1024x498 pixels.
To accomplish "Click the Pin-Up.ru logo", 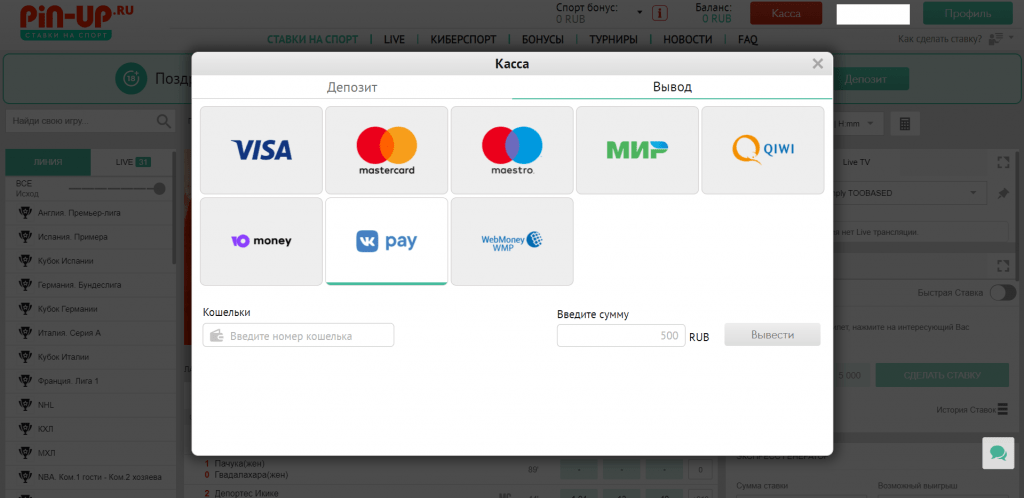I will pyautogui.click(x=76, y=23).
